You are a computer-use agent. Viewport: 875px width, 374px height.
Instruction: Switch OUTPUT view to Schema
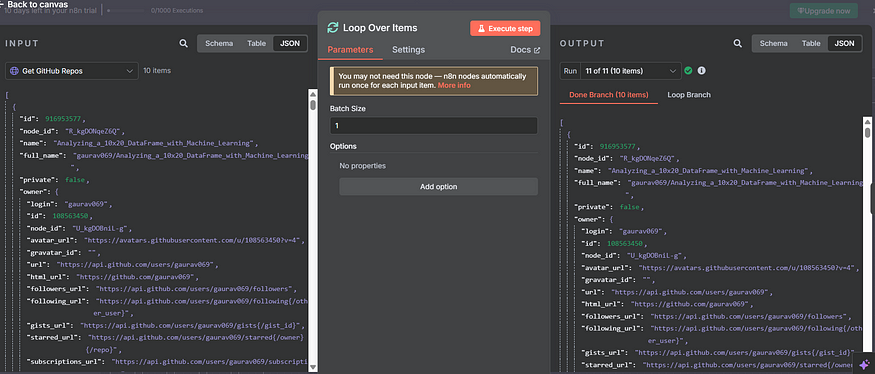[x=773, y=44]
